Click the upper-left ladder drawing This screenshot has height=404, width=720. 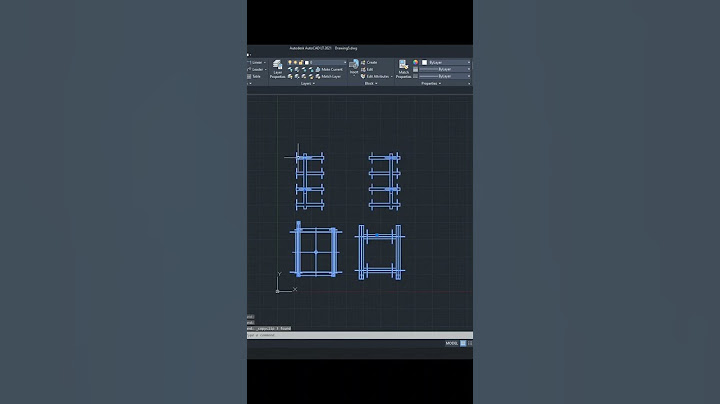(309, 181)
